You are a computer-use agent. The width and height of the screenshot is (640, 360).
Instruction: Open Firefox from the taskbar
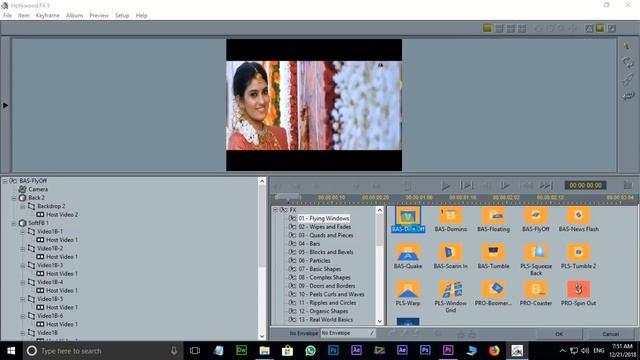click(494, 351)
